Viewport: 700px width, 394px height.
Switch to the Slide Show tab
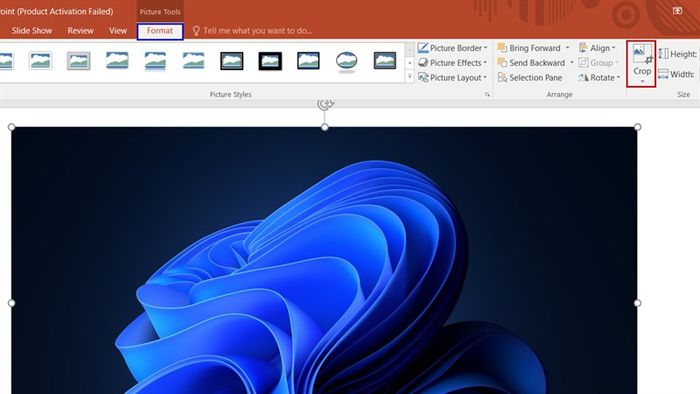32,31
